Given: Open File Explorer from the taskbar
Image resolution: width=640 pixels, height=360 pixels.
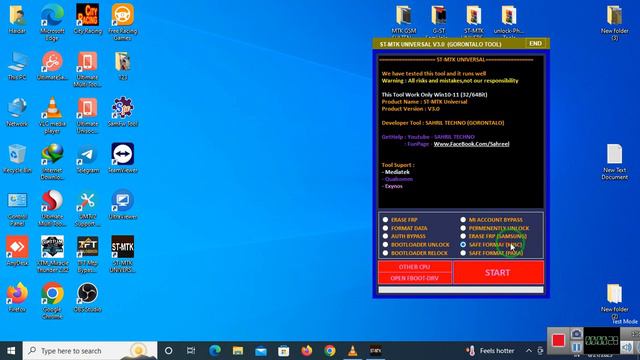Looking at the screenshot, I should click(x=238, y=351).
